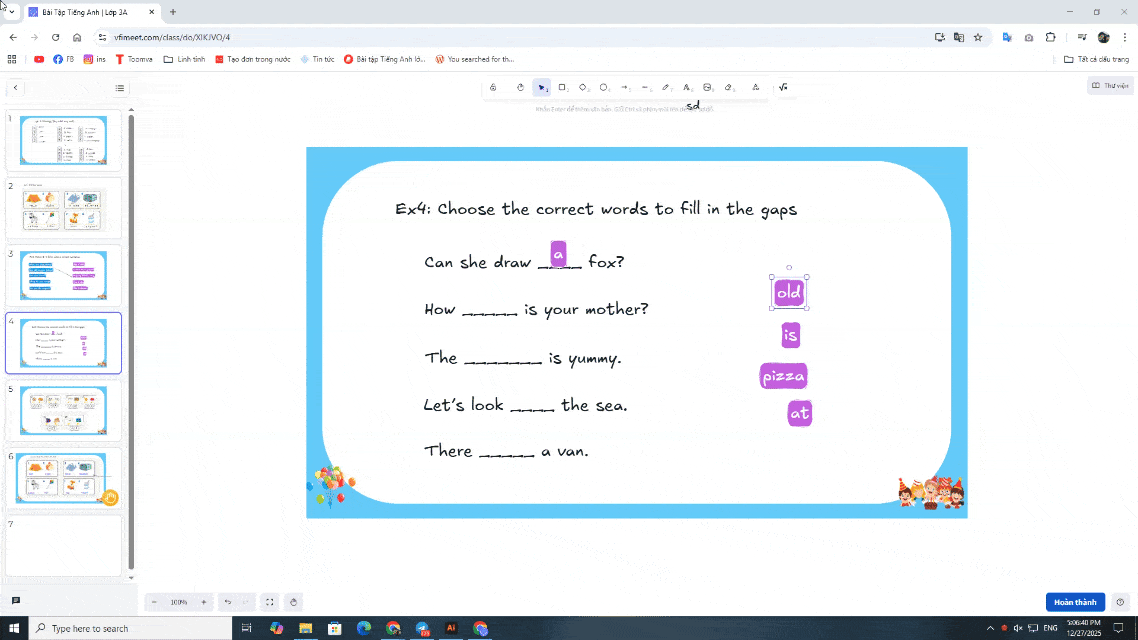Select the purple 'pizza' word block

783,376
